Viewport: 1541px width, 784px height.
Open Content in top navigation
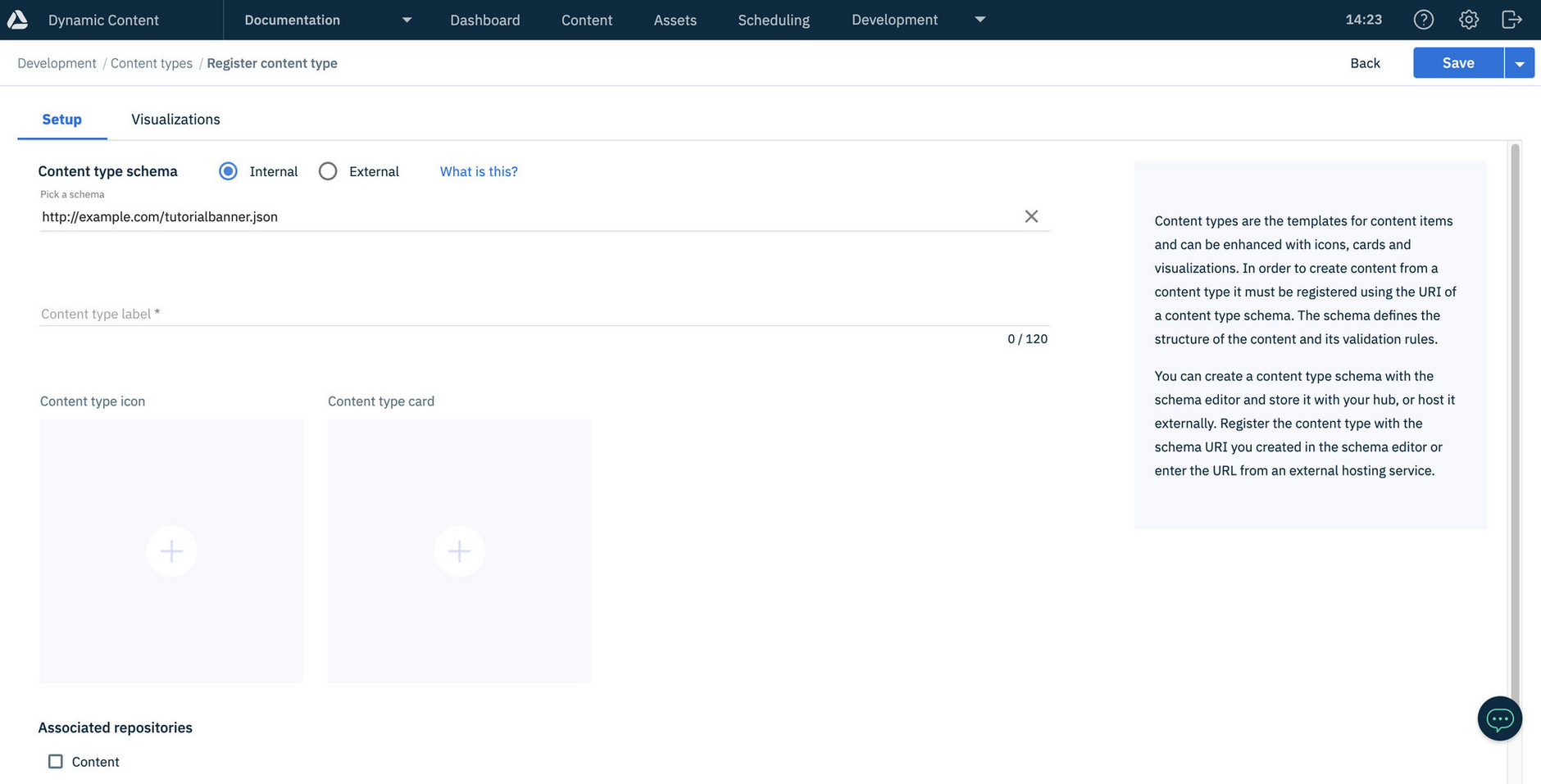587,20
